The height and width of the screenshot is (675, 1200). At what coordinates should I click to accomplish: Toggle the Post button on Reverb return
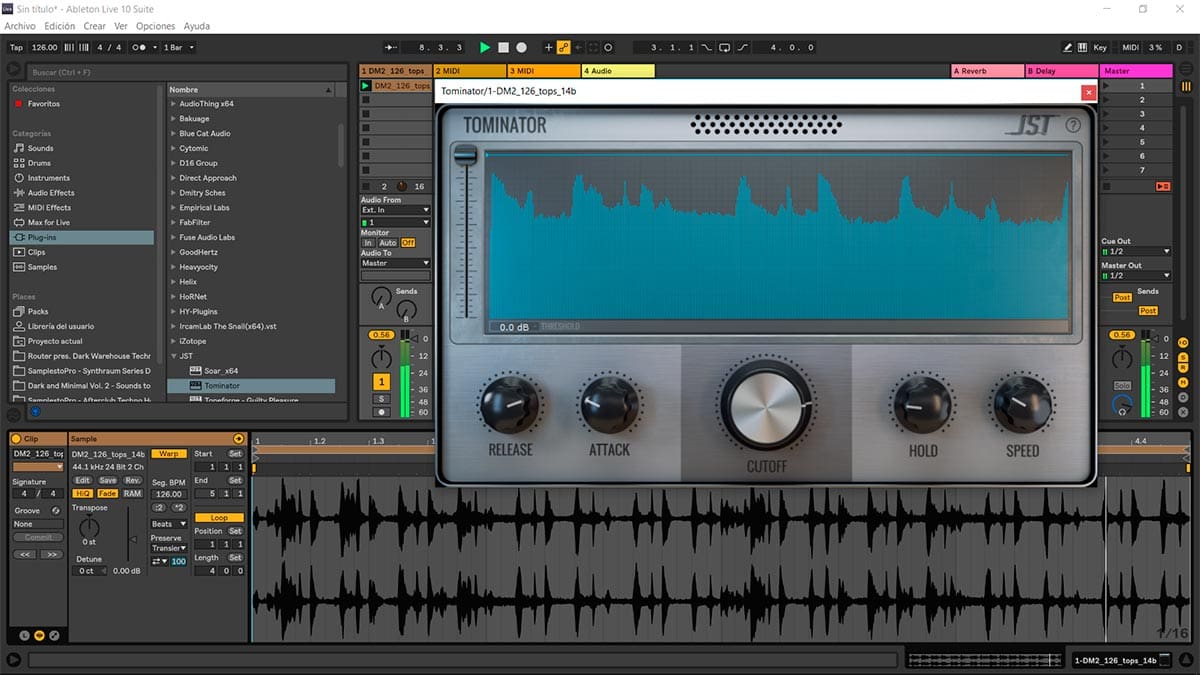[x=1122, y=297]
